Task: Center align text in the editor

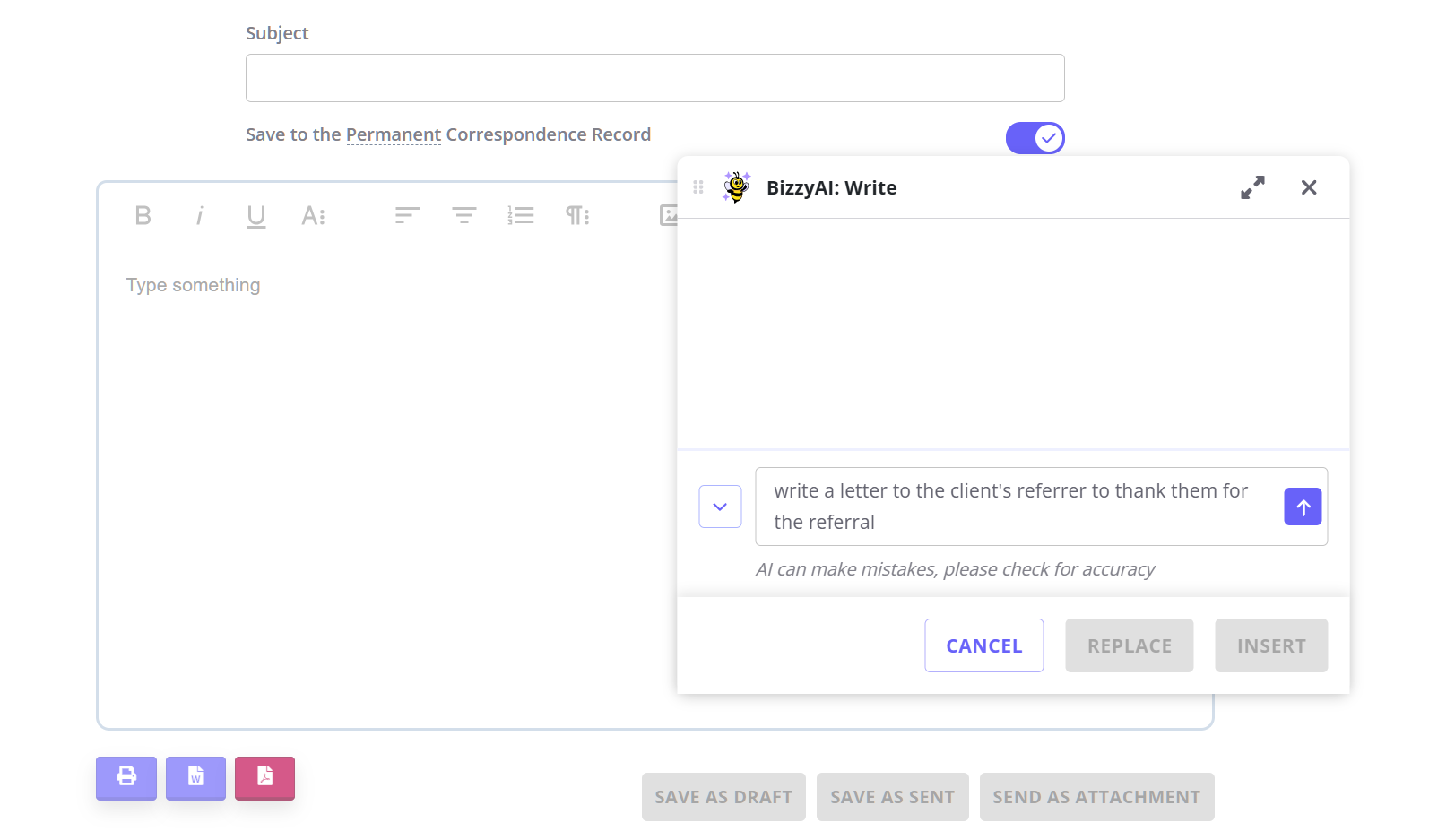Action: (463, 215)
